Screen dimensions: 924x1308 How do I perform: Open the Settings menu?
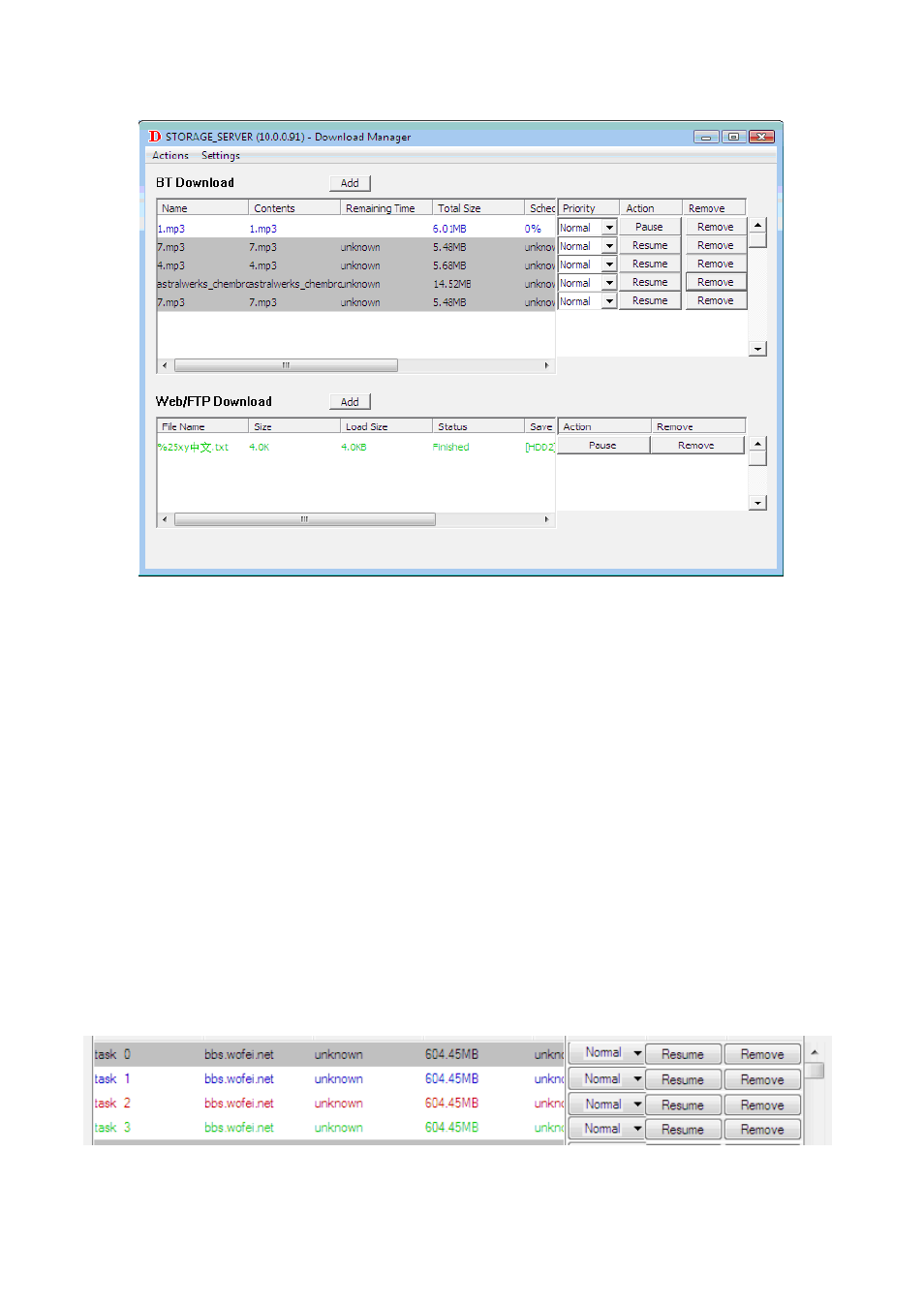[221, 155]
